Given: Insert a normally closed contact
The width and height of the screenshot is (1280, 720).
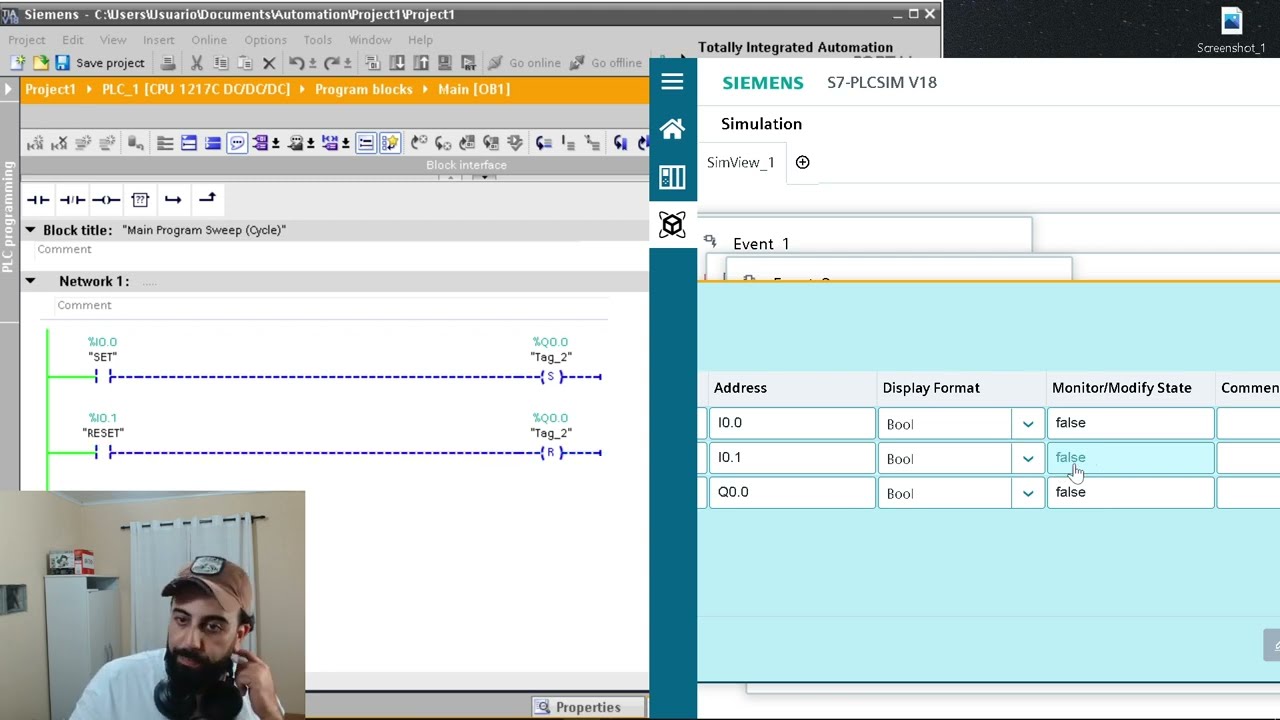Looking at the screenshot, I should click(x=72, y=200).
